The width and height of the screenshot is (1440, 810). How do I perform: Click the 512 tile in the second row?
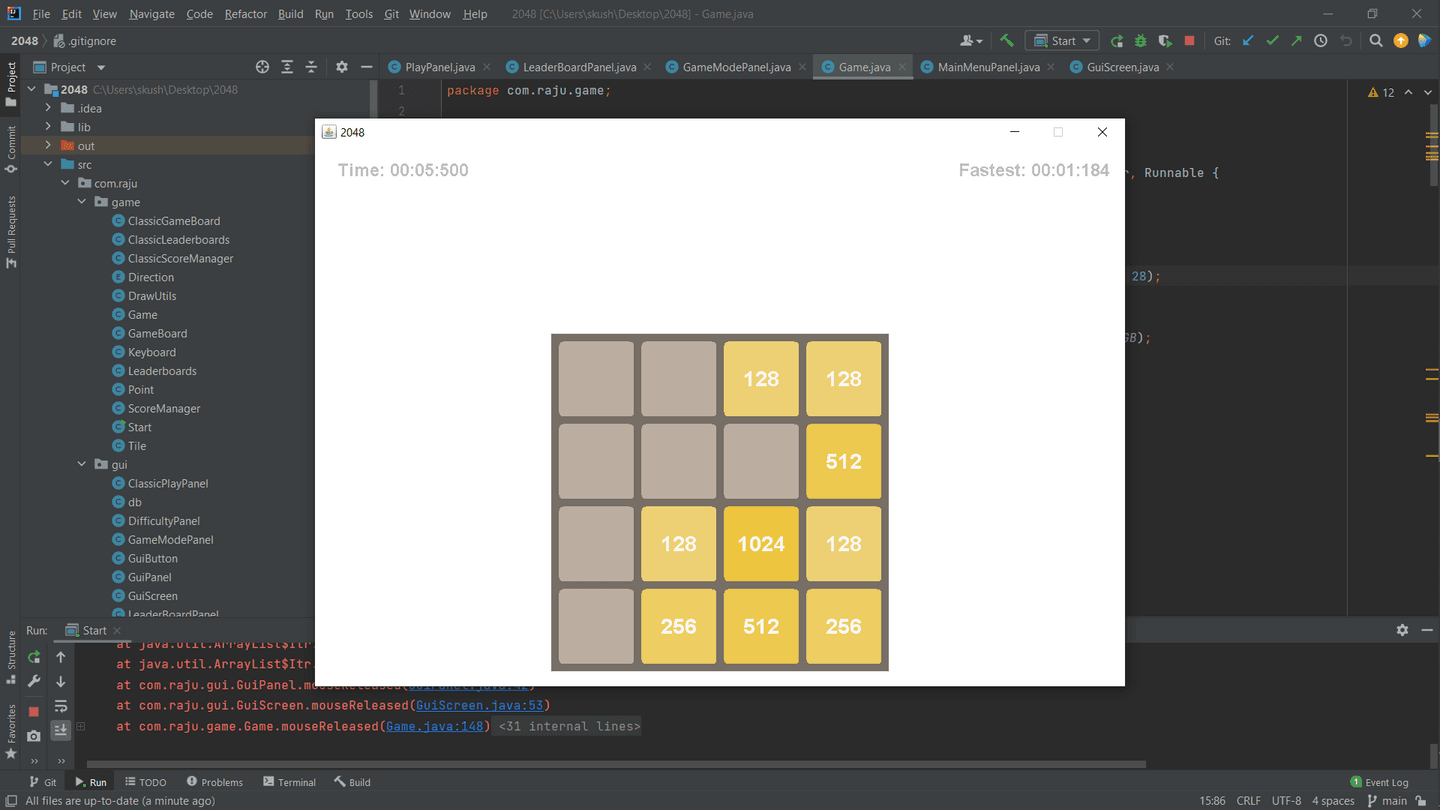click(843, 461)
